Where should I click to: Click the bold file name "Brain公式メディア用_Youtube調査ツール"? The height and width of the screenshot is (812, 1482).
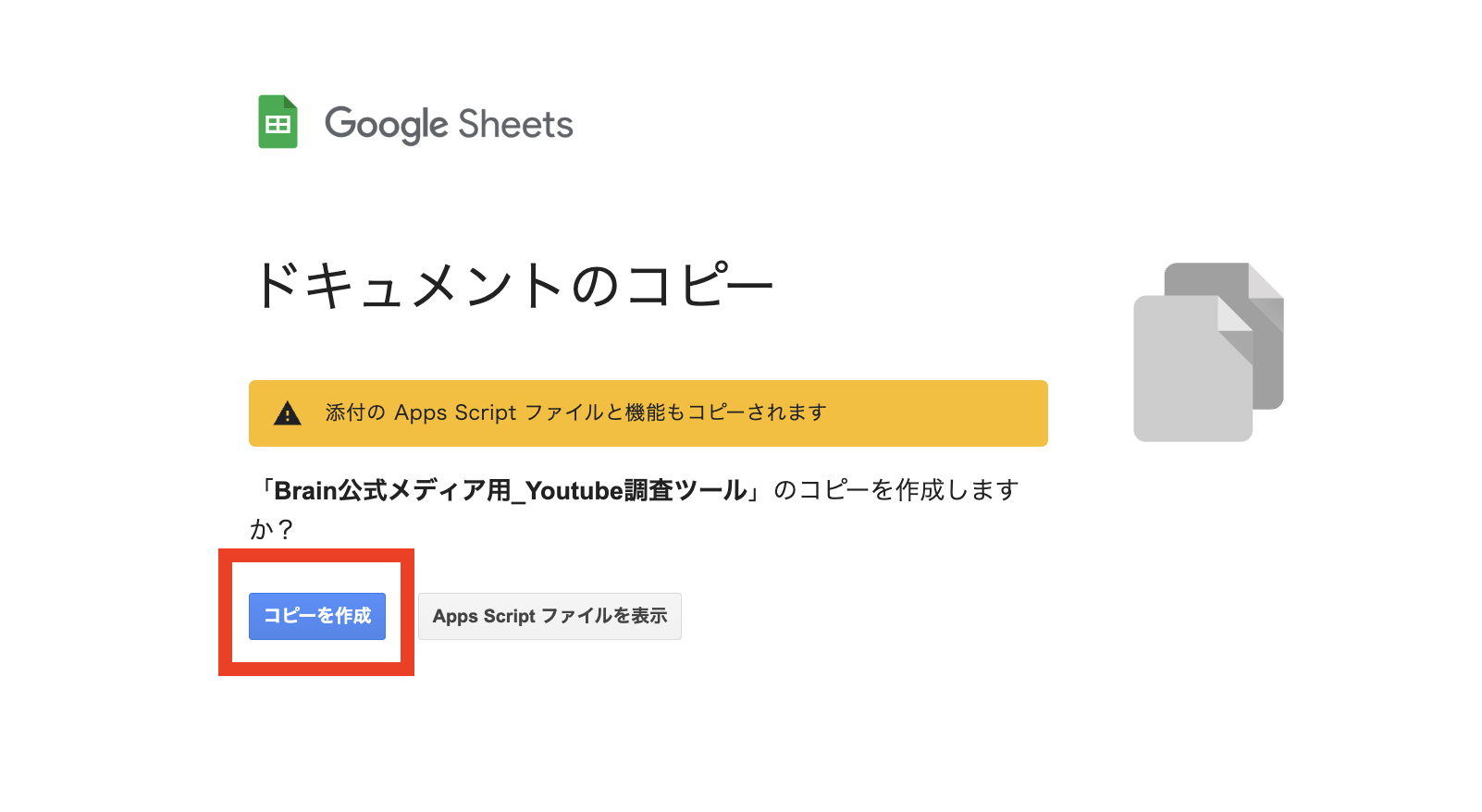tap(511, 490)
